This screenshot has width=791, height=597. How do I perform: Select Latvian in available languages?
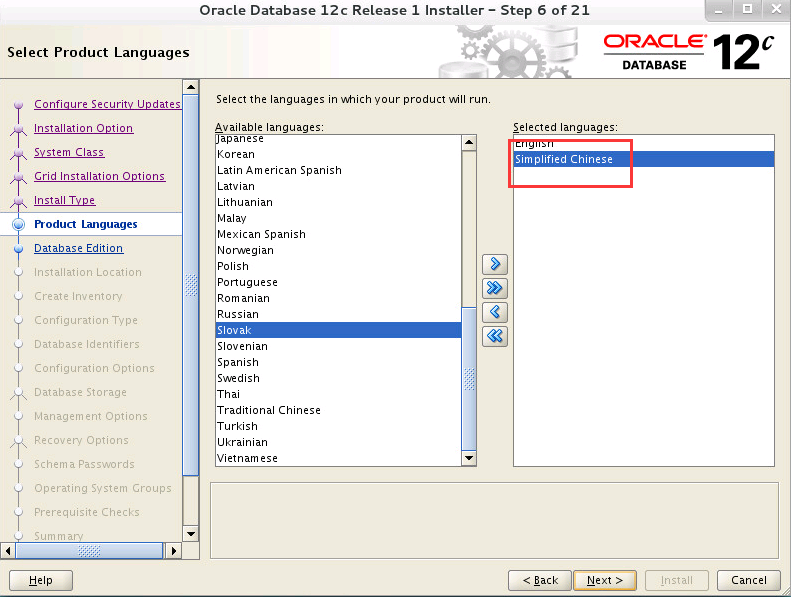(338, 186)
